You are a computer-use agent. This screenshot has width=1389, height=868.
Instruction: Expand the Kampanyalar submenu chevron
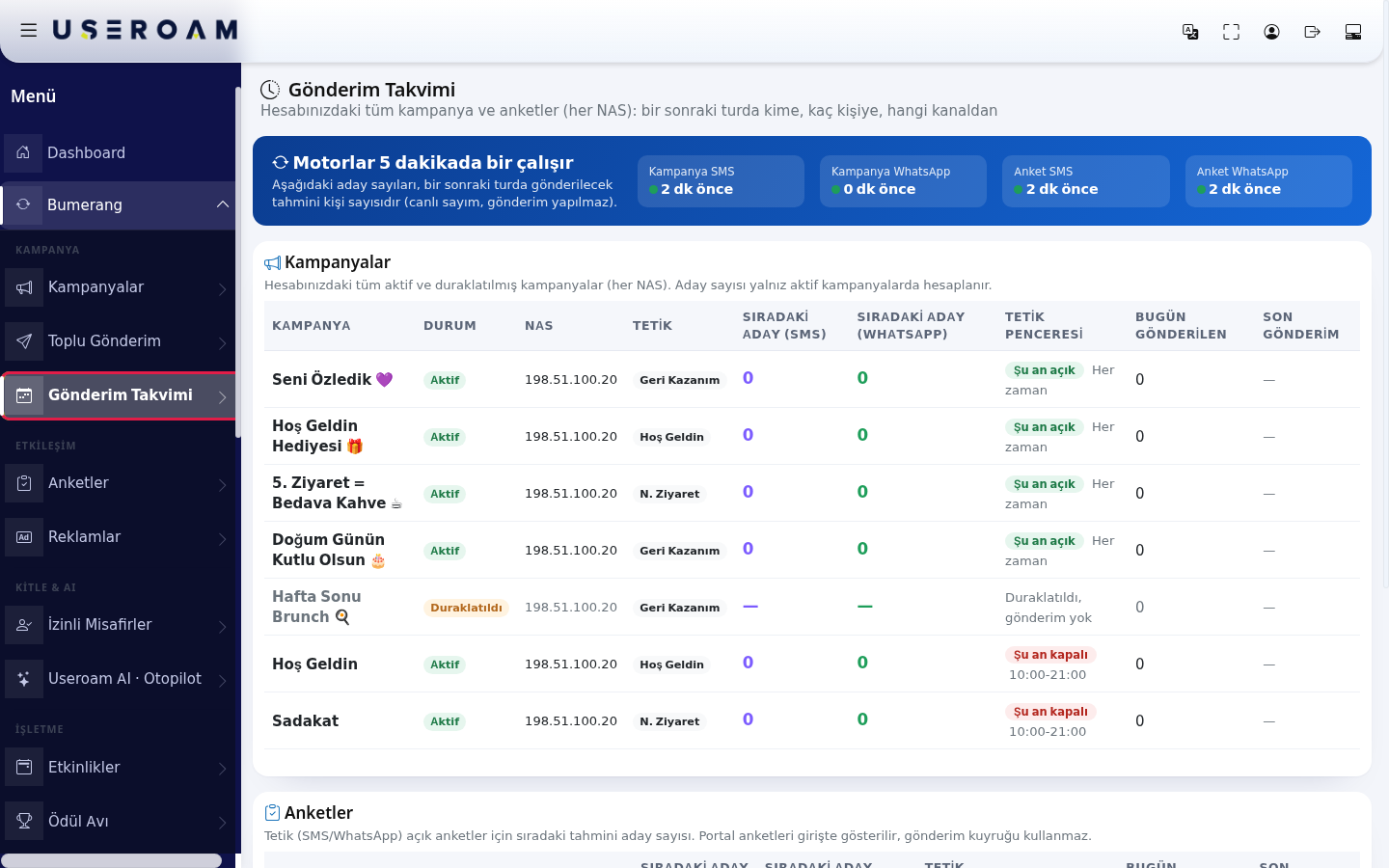click(223, 288)
